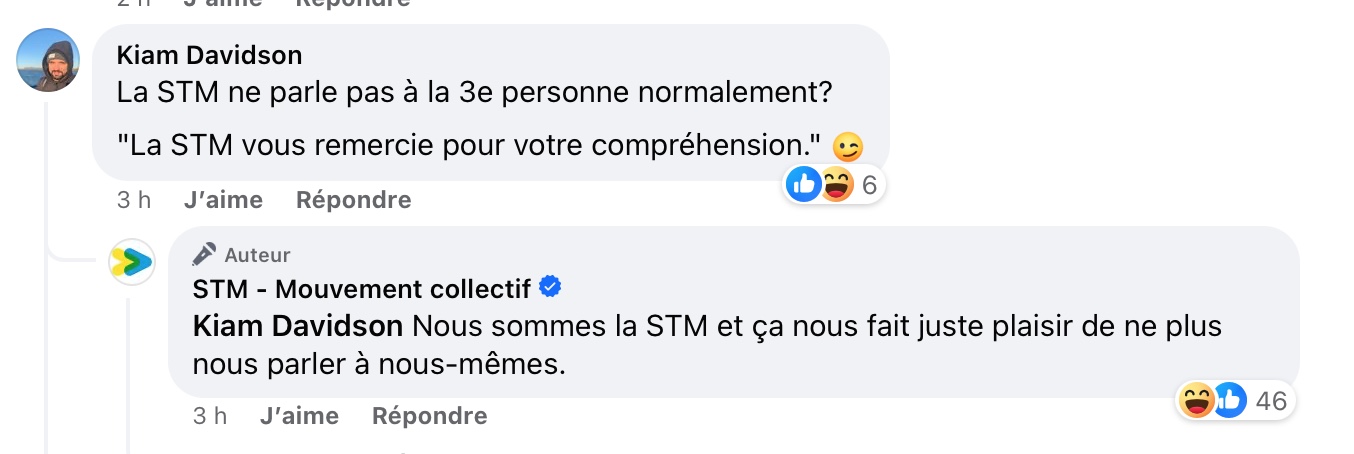Open the STM logo avatar
This screenshot has height=454, width=1354.
[x=132, y=263]
